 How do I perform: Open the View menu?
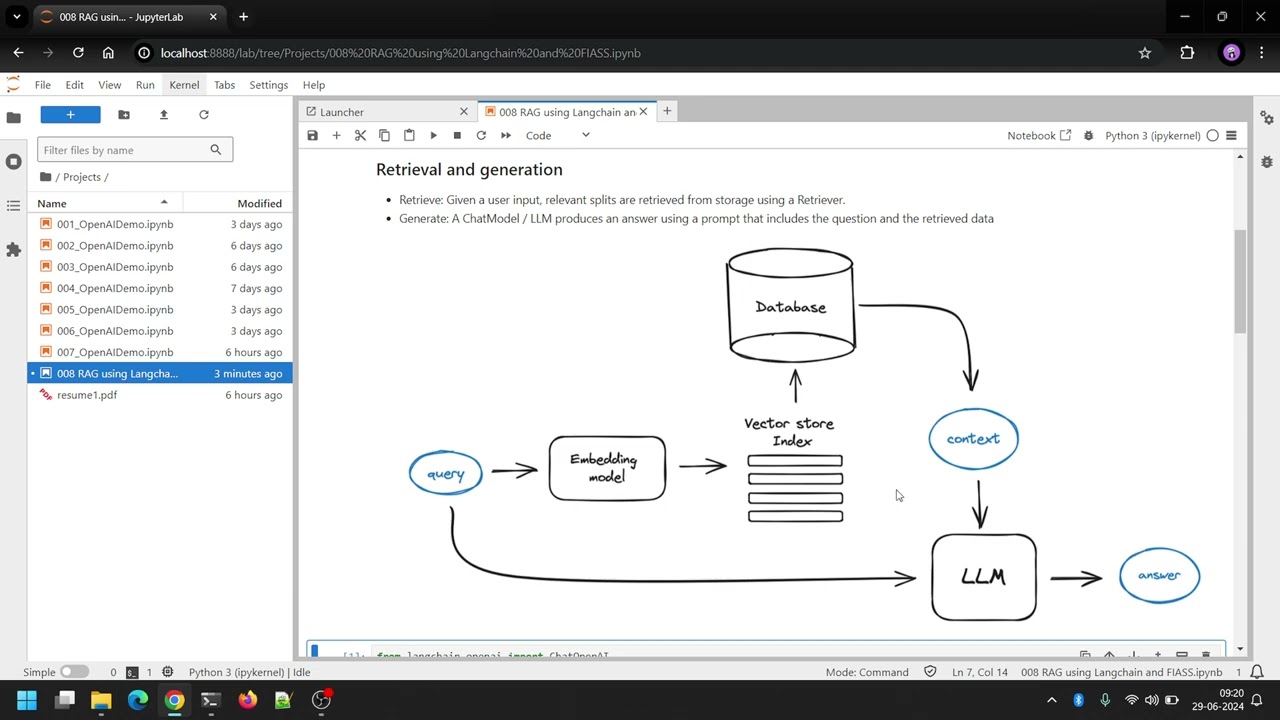tap(110, 85)
